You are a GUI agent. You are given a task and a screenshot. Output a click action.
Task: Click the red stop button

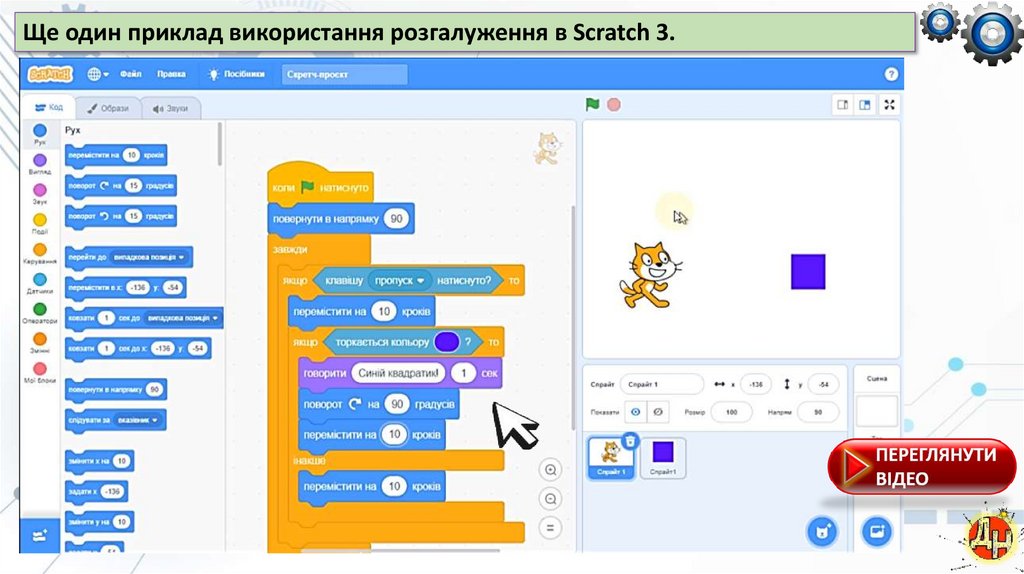tap(614, 104)
